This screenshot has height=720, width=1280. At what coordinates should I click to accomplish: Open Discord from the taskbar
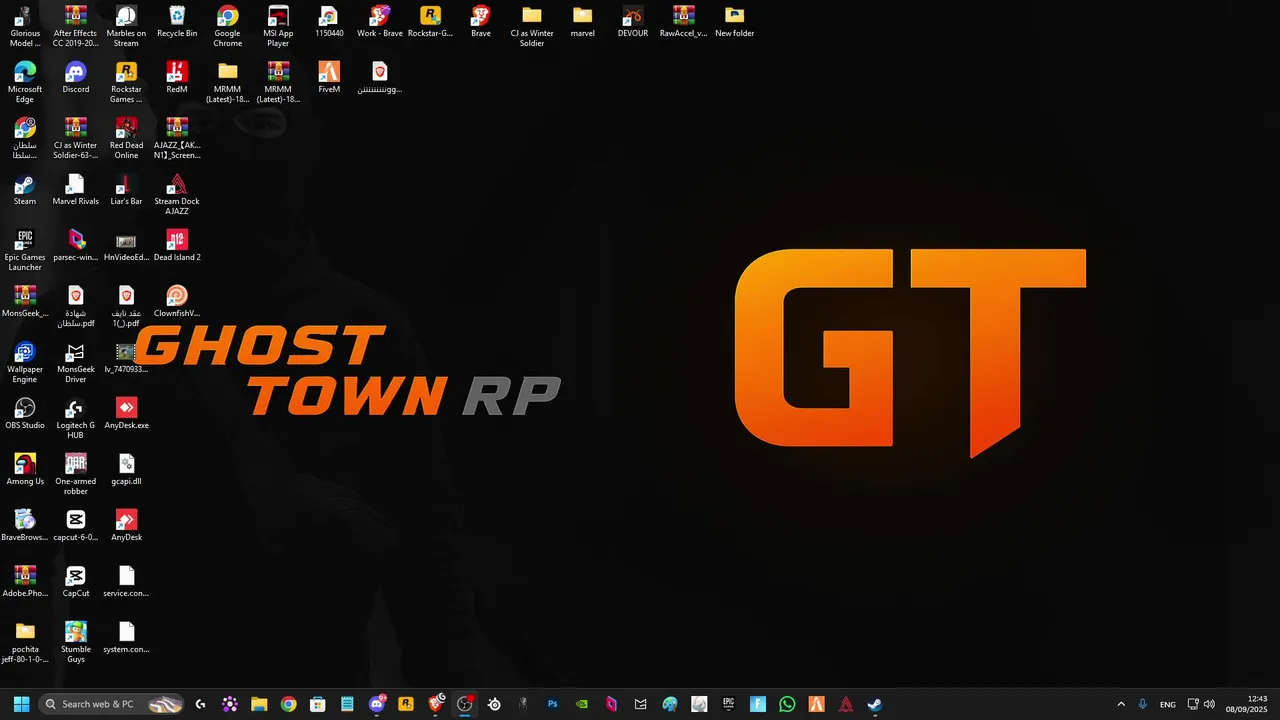pos(377,704)
